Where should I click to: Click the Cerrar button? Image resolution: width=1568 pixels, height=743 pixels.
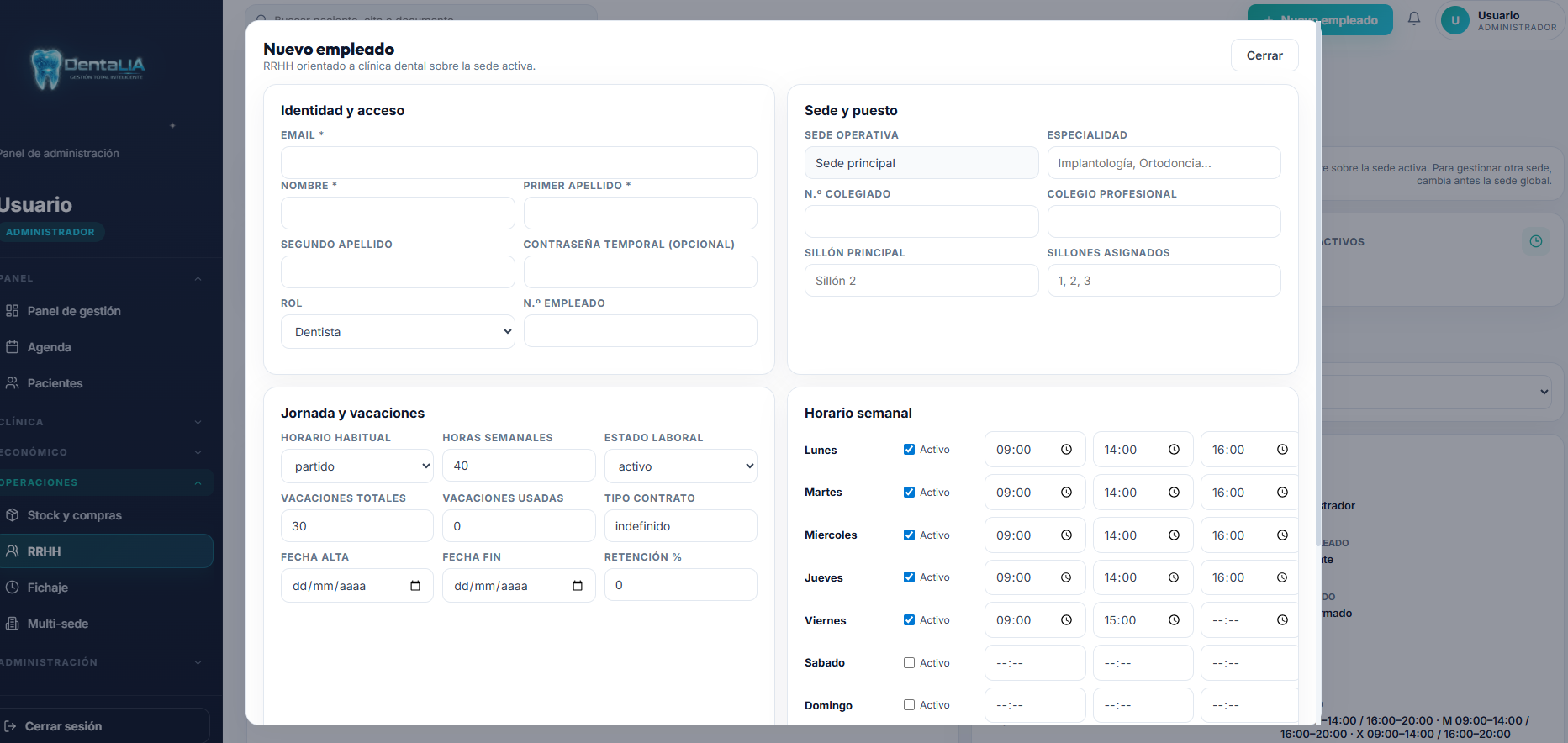pyautogui.click(x=1264, y=55)
